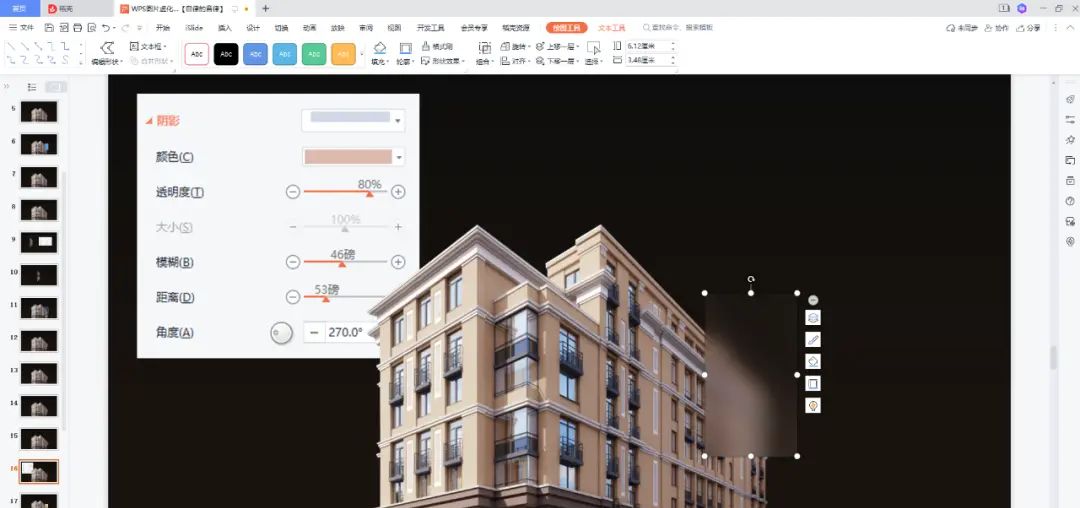Click the 未同步 sync status button
This screenshot has width=1080, height=508.
(x=962, y=28)
